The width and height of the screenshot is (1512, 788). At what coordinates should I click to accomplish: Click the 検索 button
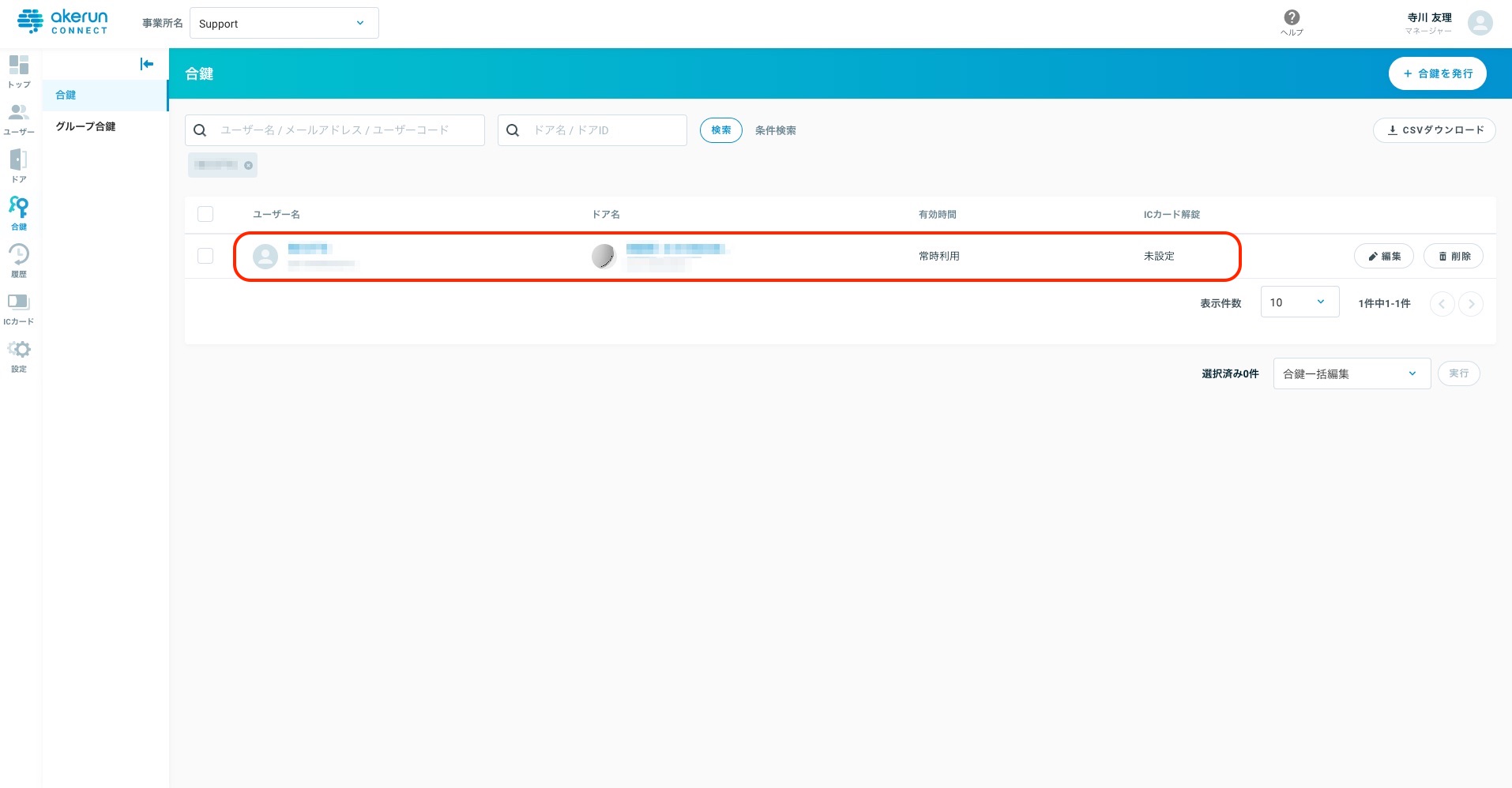tap(720, 130)
